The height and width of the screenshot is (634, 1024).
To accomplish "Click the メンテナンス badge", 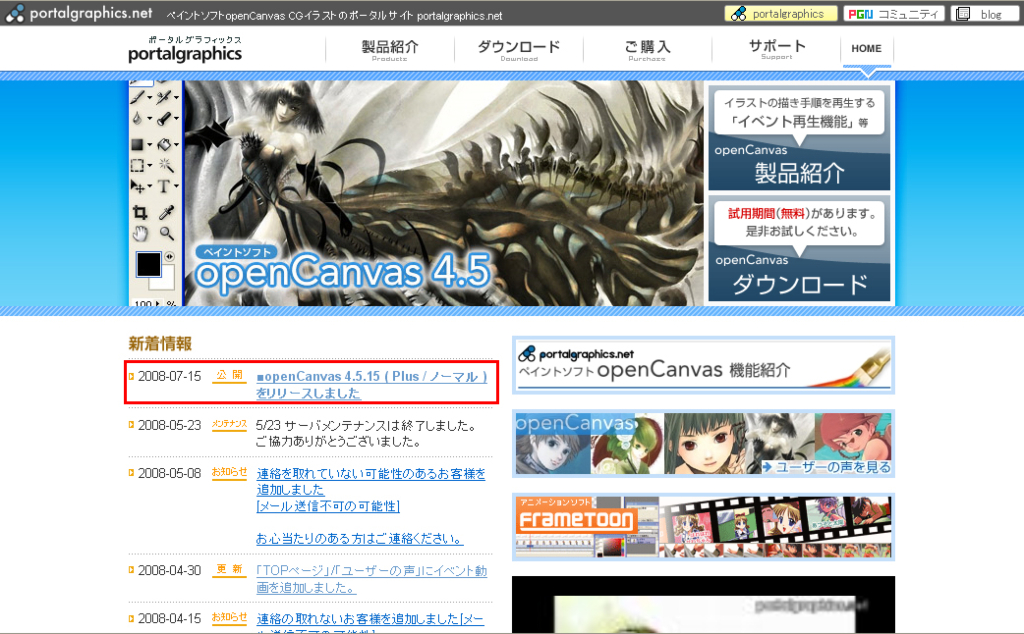I will click(x=229, y=424).
